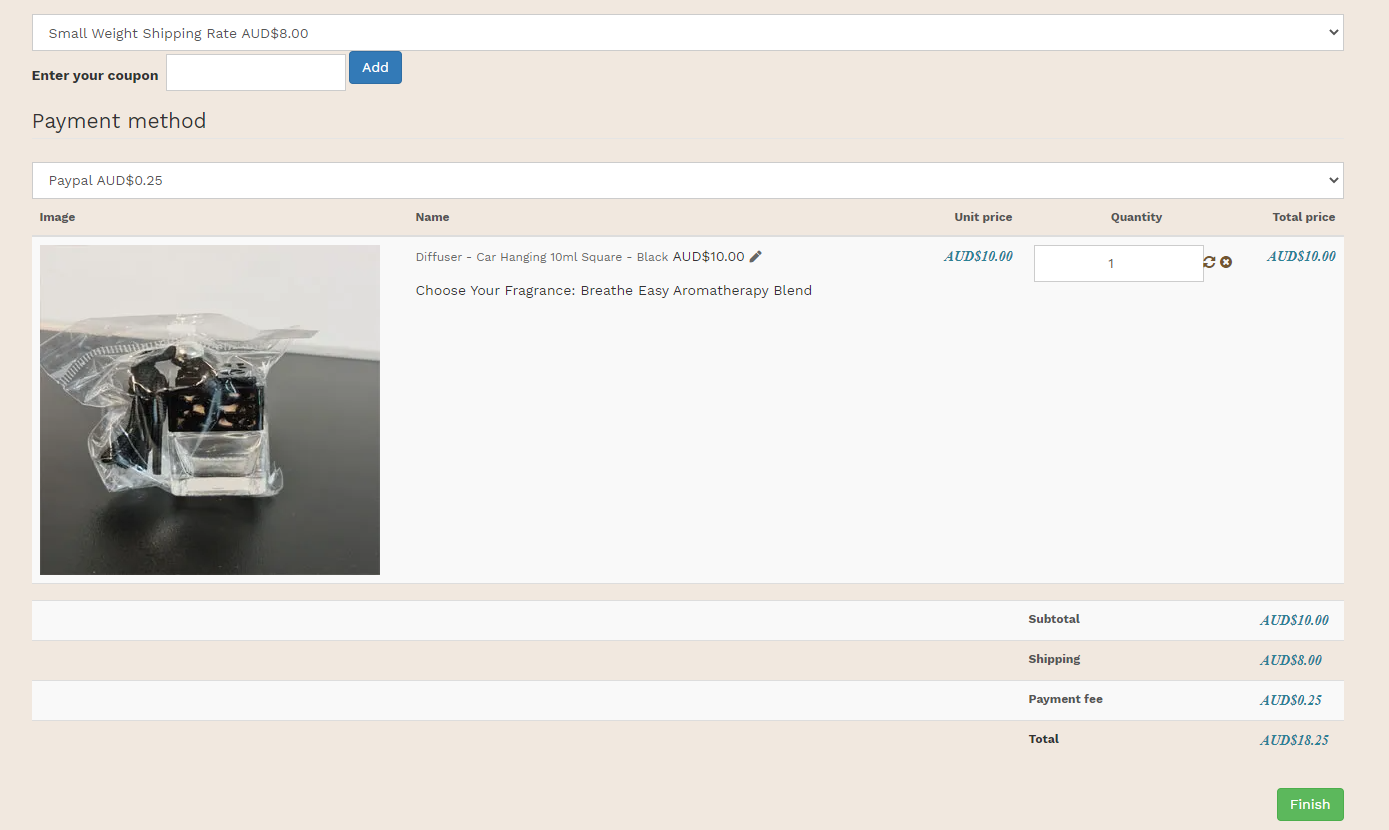The image size is (1389, 830).
Task: Remove the diffuser item with the delete icon
Action: [x=1226, y=262]
